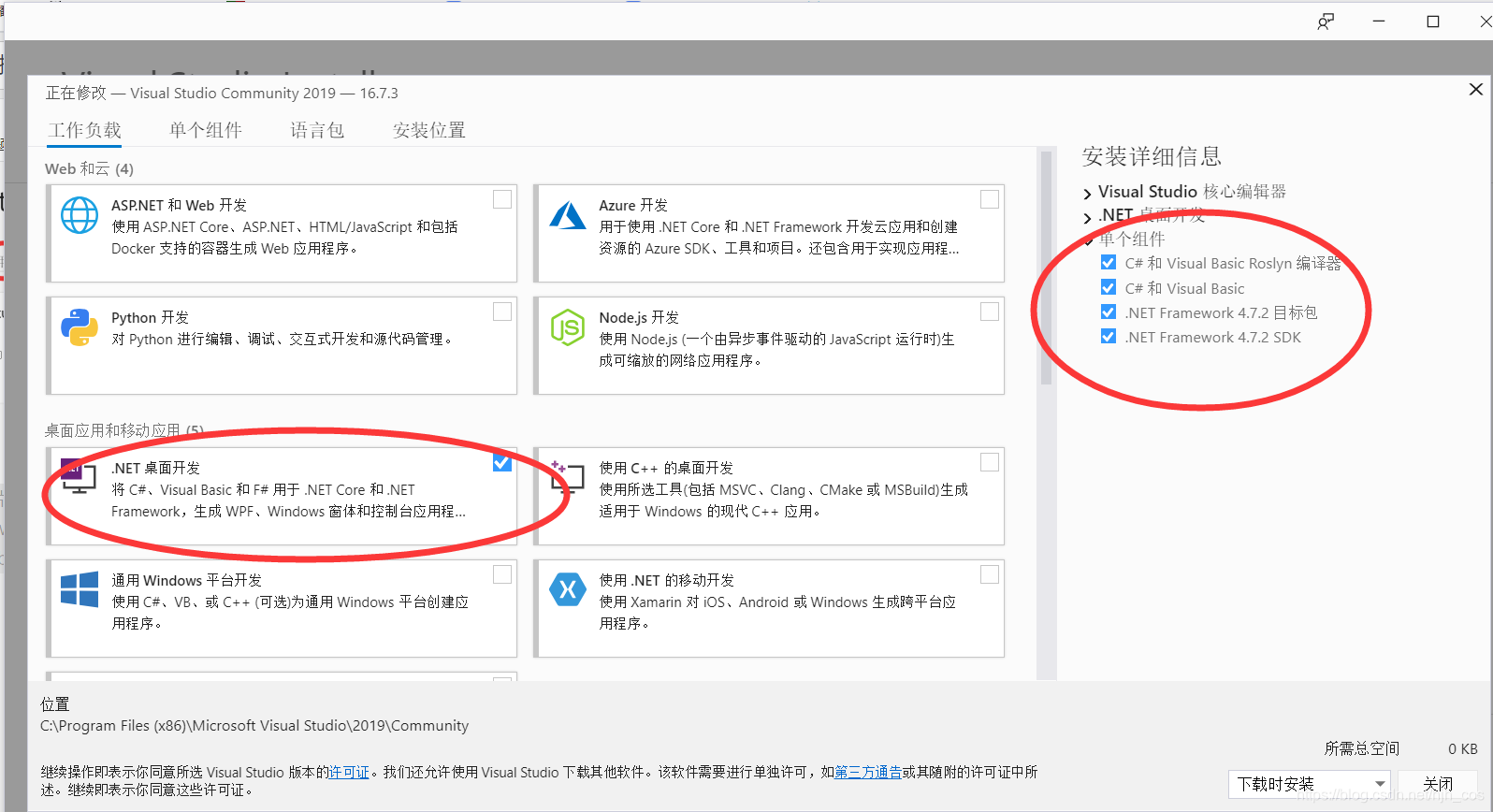Click the Azure development logo icon
1493x812 pixels.
click(x=568, y=215)
